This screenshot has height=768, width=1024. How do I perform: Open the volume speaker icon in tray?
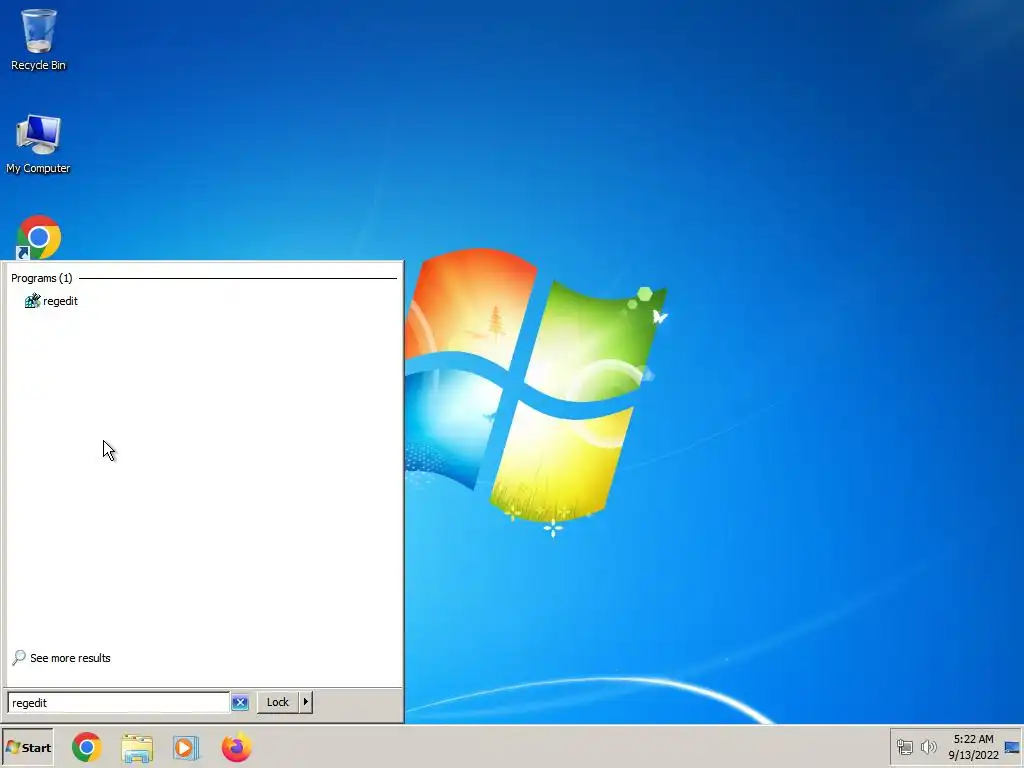928,746
